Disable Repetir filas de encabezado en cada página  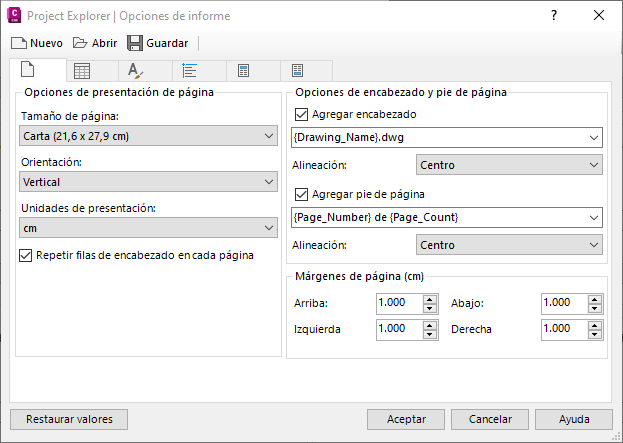(x=26, y=255)
